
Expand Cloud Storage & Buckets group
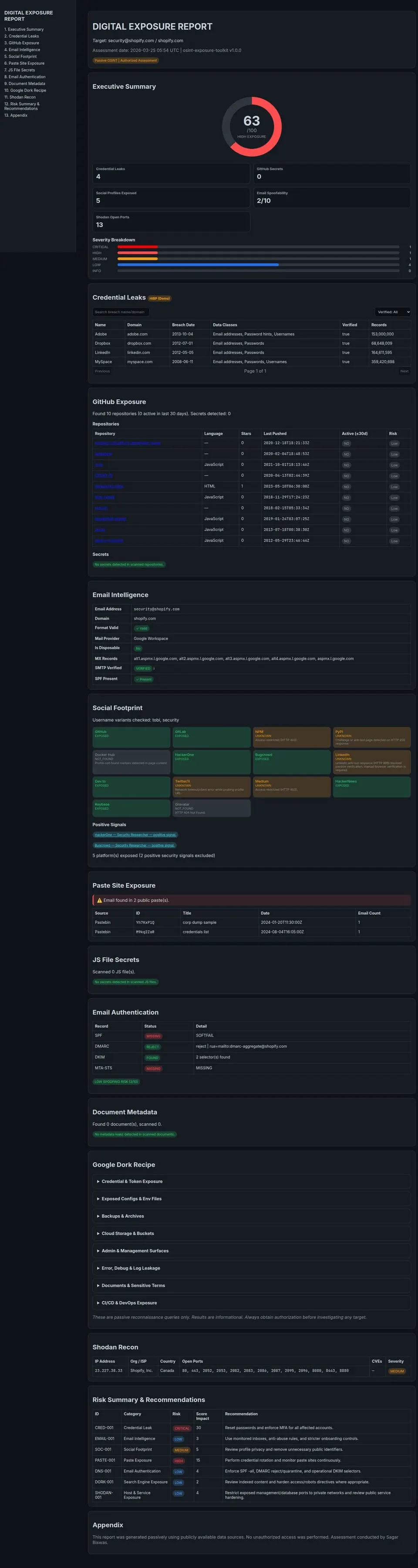coord(252,1233)
